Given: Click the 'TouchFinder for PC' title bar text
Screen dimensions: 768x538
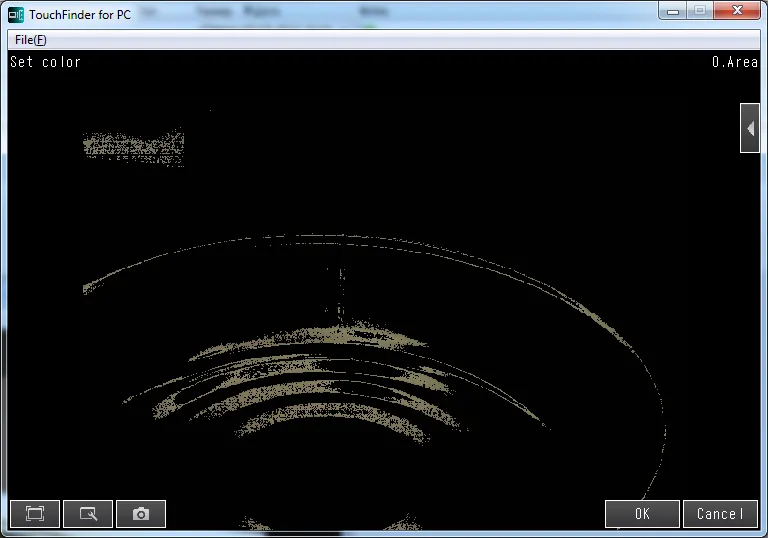Looking at the screenshot, I should [x=80, y=15].
